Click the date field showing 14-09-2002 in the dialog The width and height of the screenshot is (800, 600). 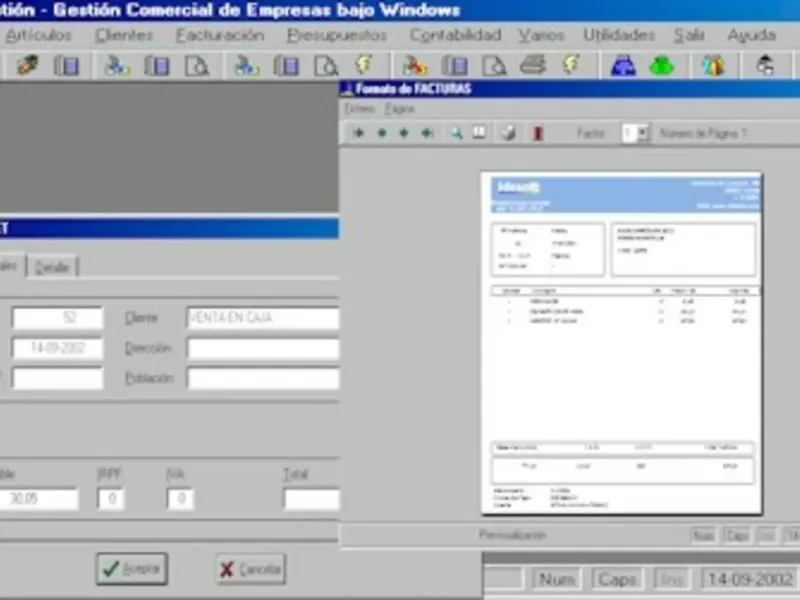click(x=58, y=348)
